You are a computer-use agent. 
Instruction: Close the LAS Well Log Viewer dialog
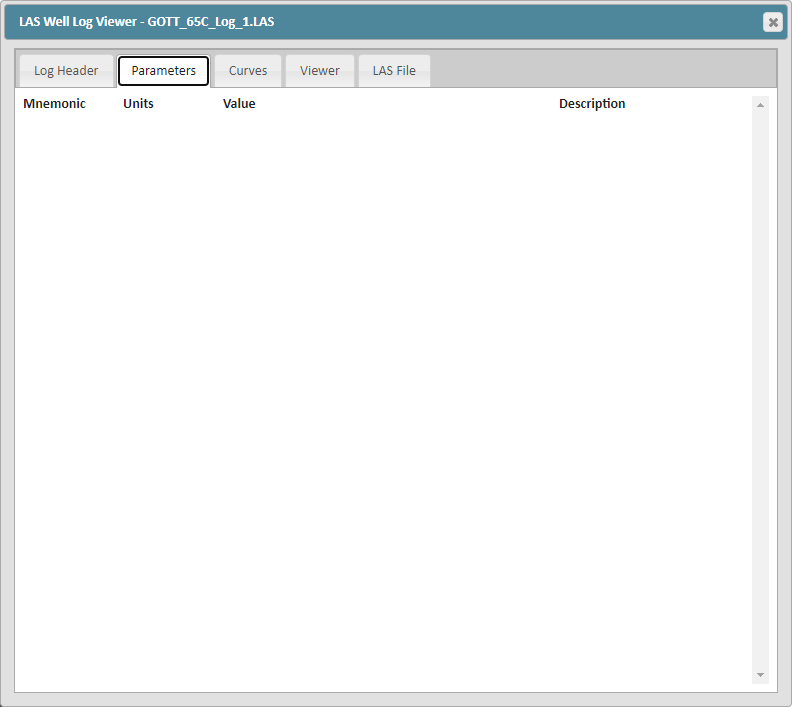(x=772, y=22)
